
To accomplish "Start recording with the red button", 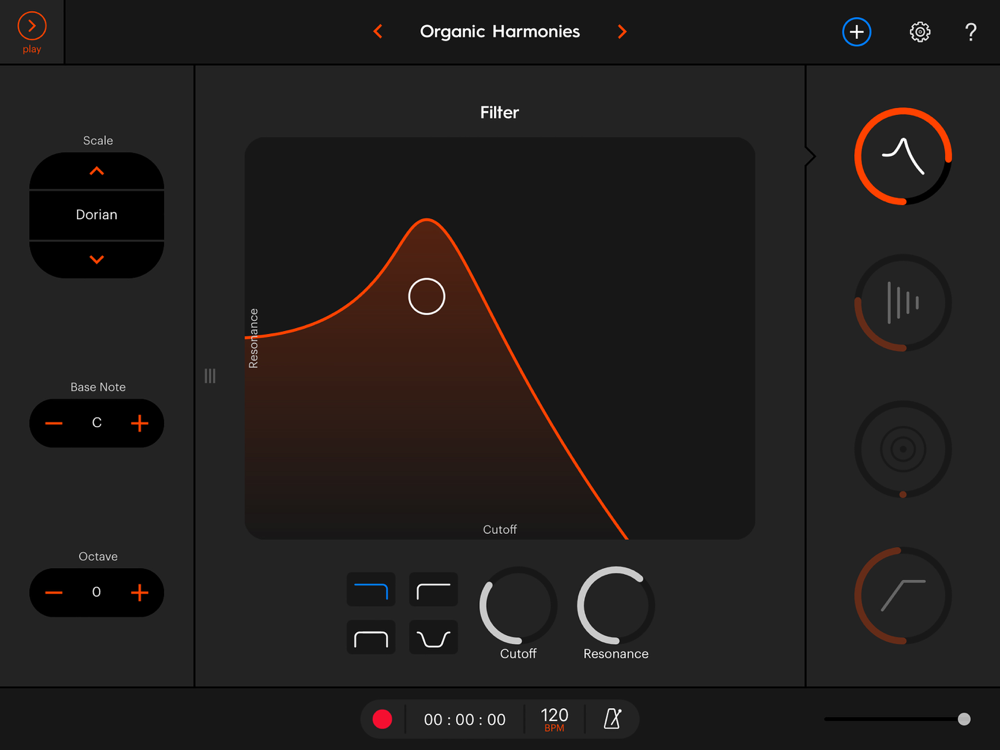I will pyautogui.click(x=383, y=719).
